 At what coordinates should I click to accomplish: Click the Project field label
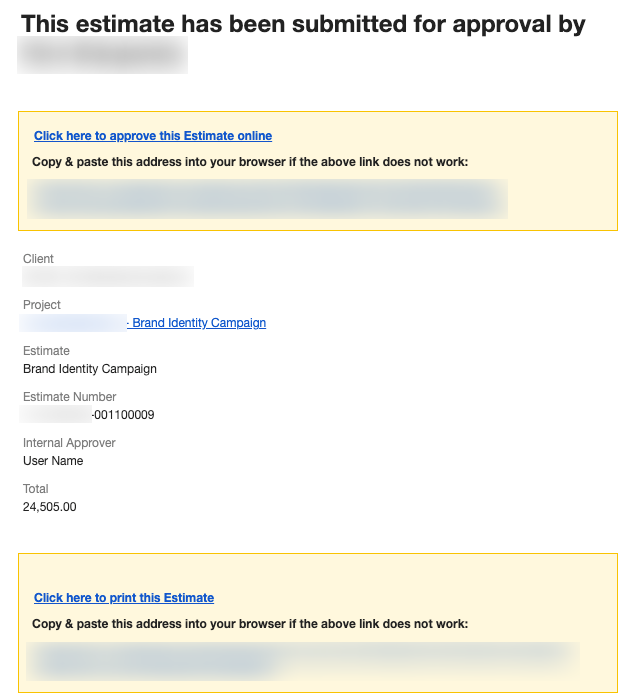pyautogui.click(x=42, y=304)
